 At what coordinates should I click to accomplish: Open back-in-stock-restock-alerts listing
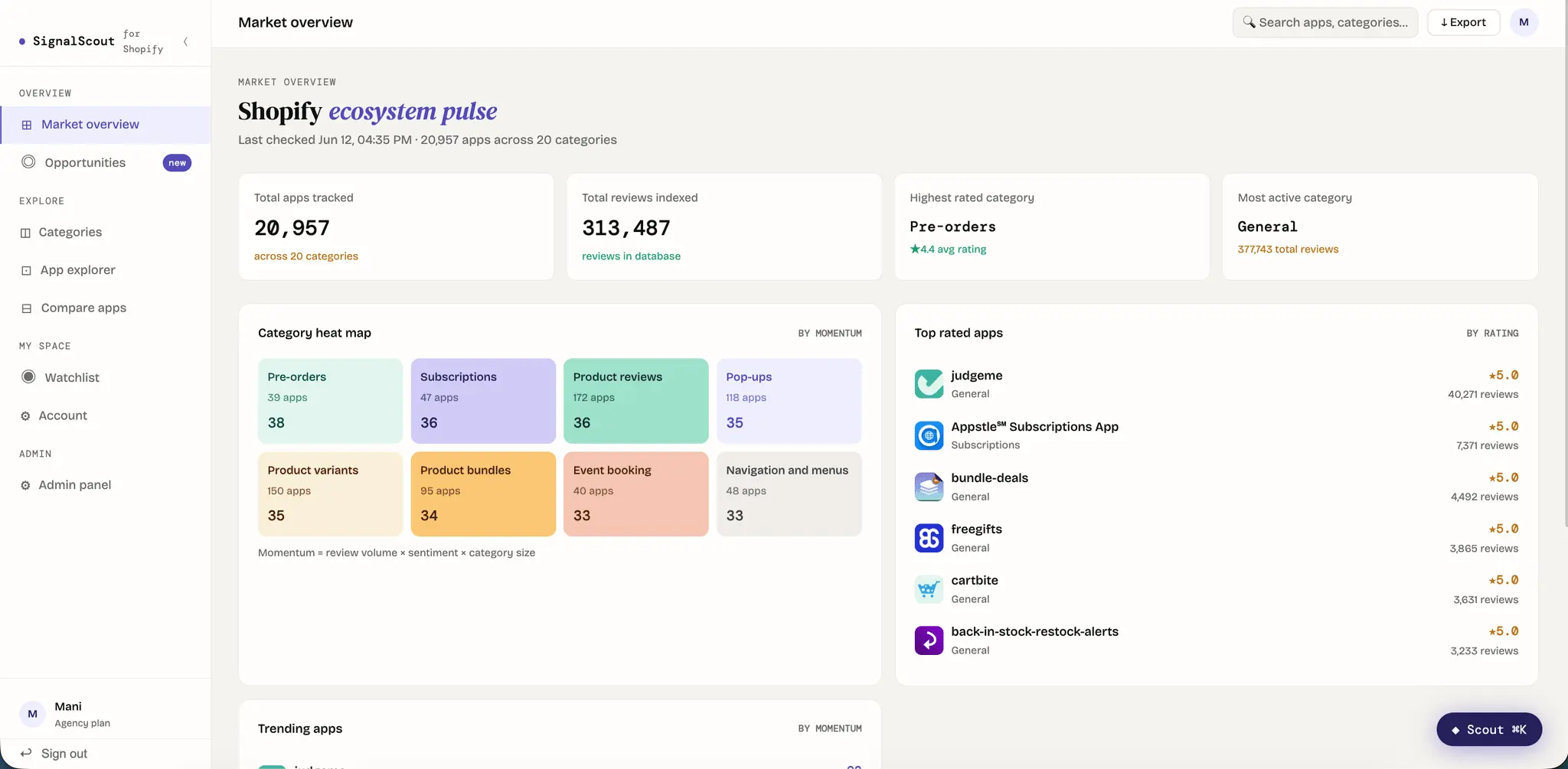(1034, 632)
